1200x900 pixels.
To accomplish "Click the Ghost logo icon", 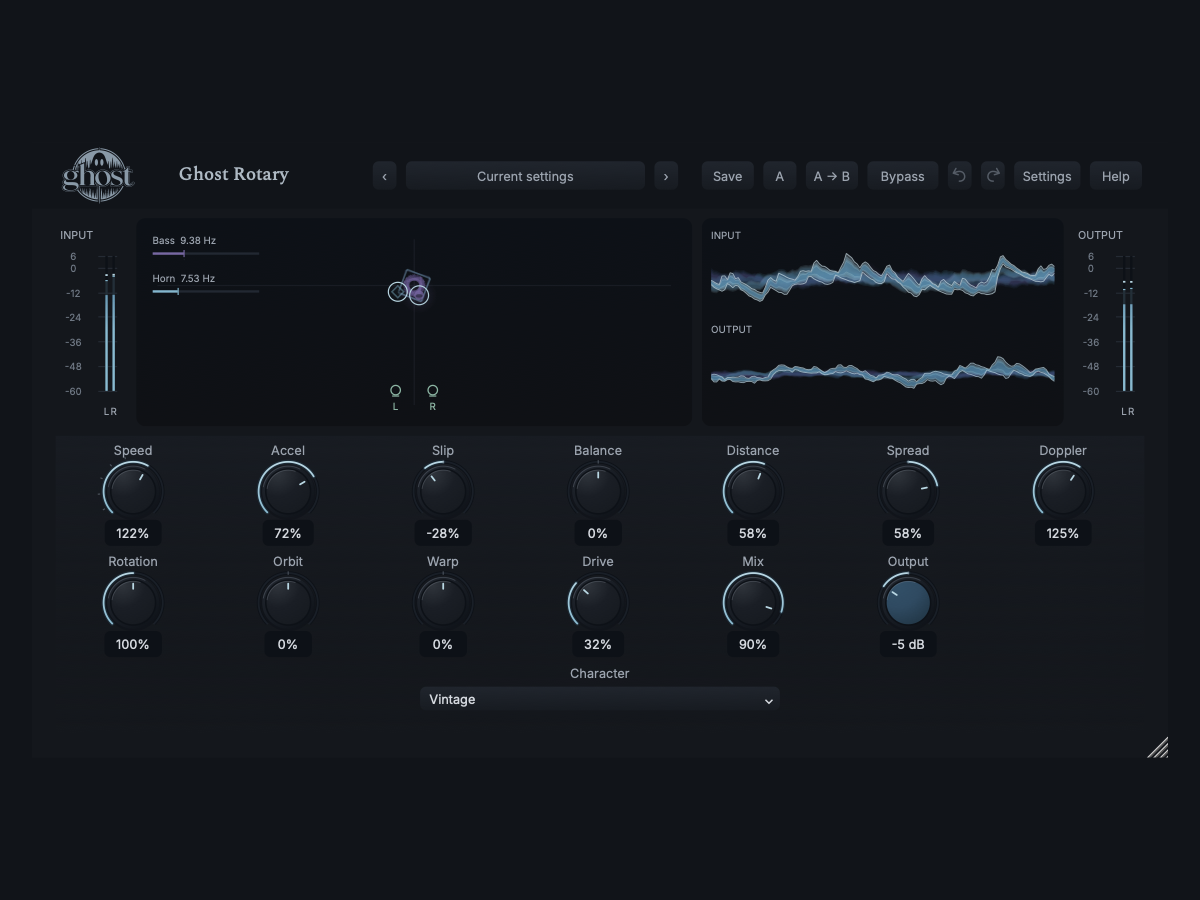I will pyautogui.click(x=98, y=176).
